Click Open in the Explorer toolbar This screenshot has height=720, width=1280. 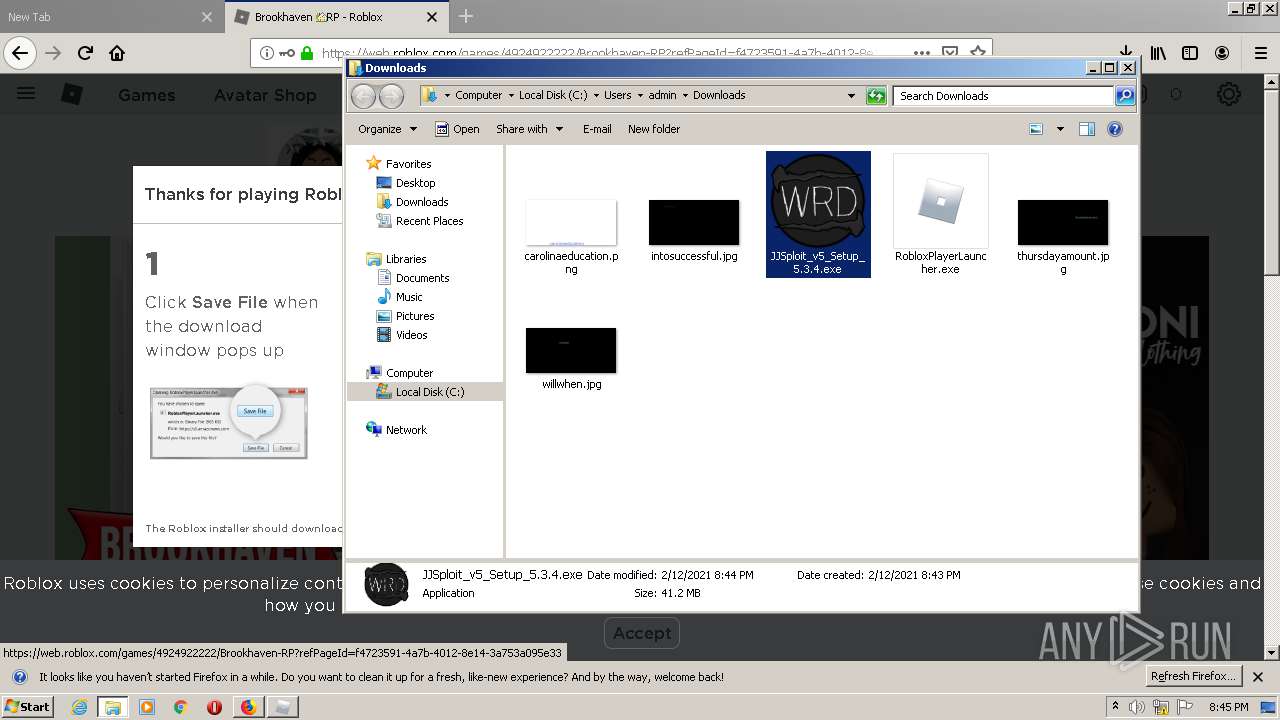pos(457,129)
